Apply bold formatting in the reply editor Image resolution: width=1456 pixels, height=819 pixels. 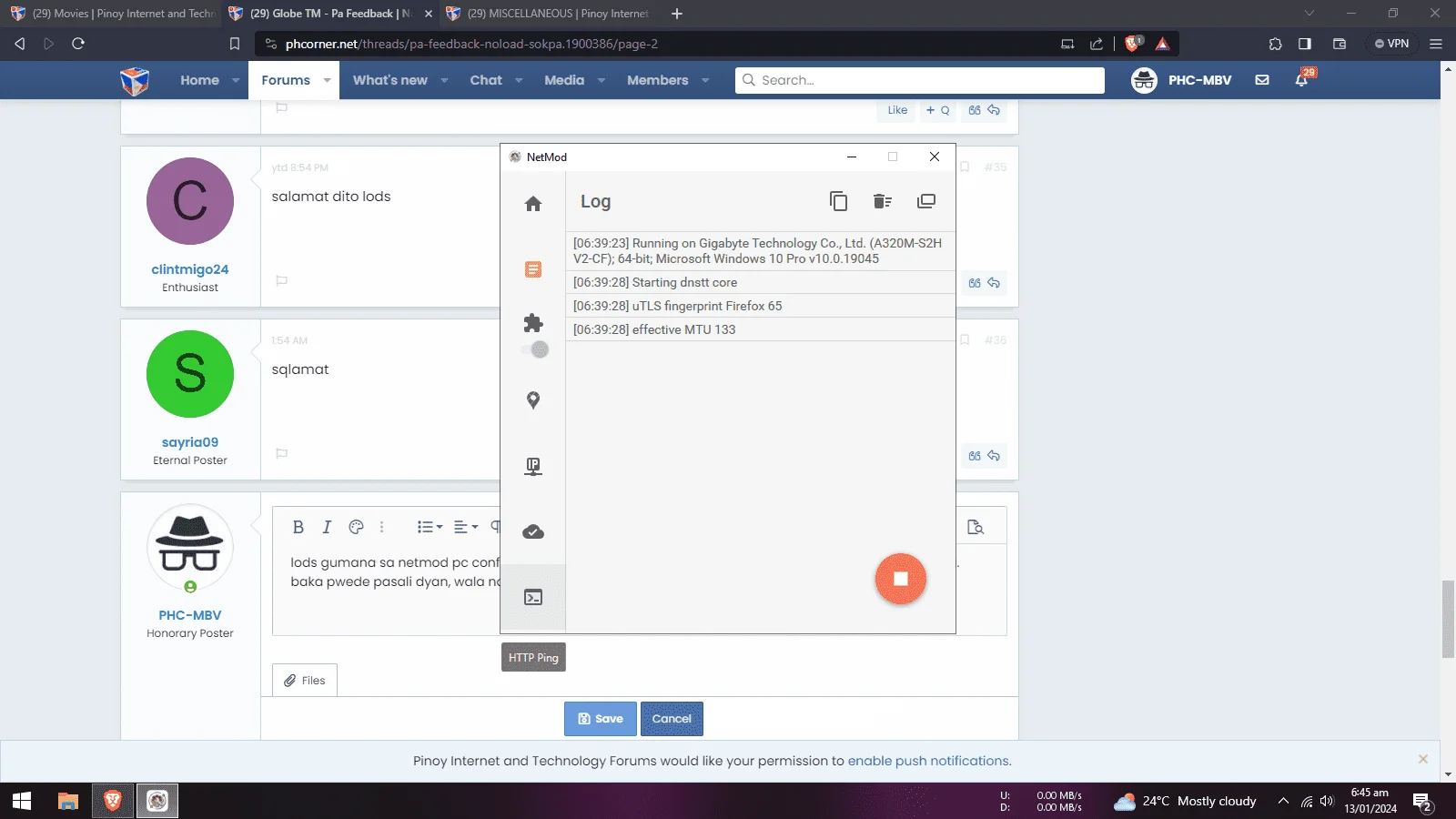click(x=298, y=527)
